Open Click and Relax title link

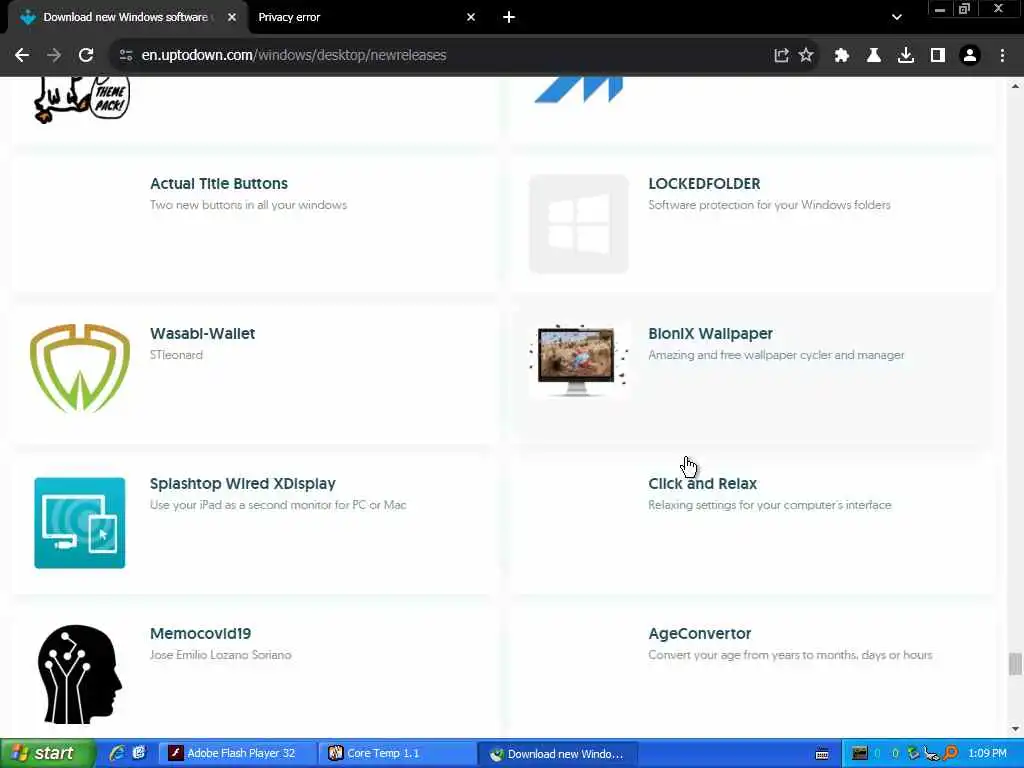(703, 484)
